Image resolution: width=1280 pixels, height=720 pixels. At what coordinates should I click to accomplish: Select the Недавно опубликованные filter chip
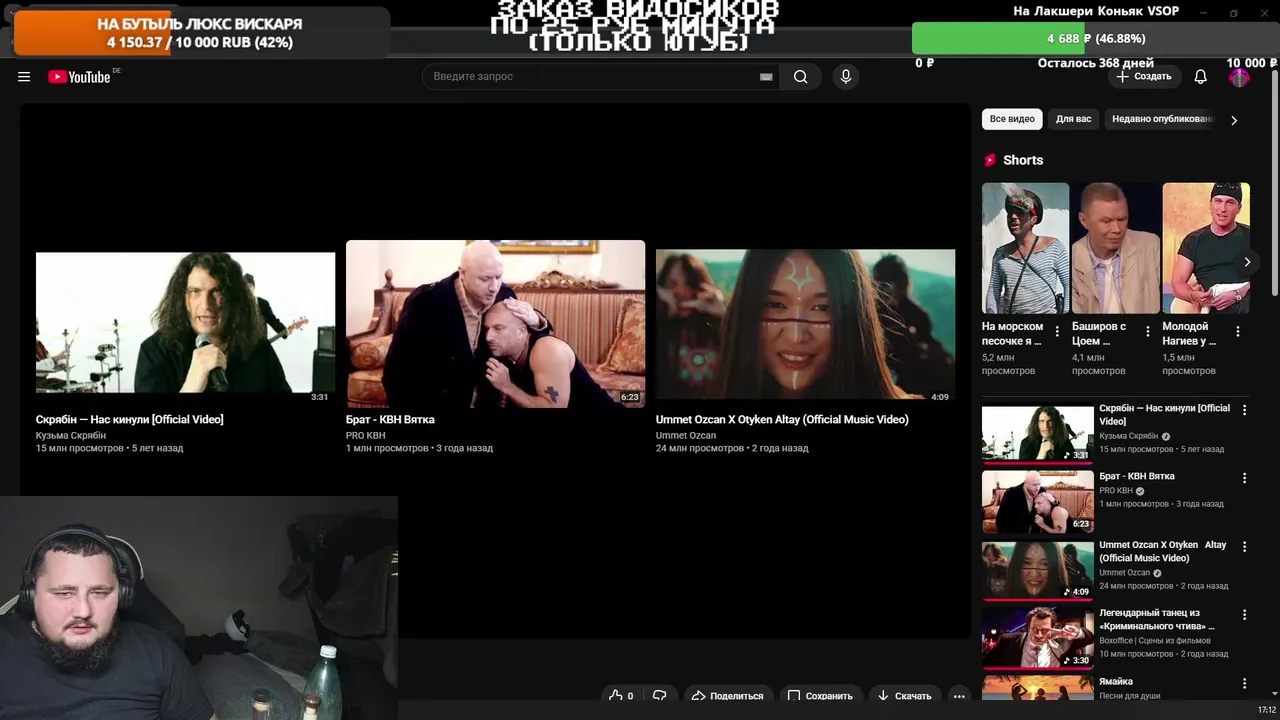(1161, 119)
